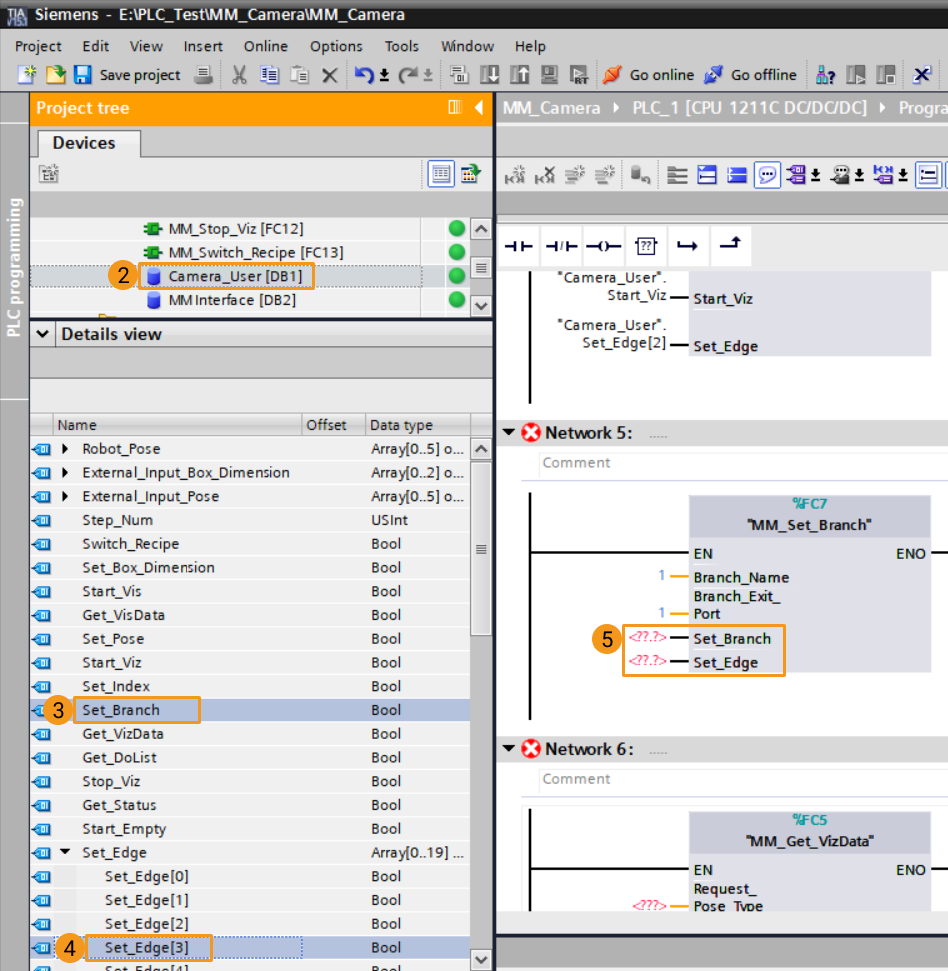
Task: Click the Cut scissors icon
Action: (x=239, y=75)
